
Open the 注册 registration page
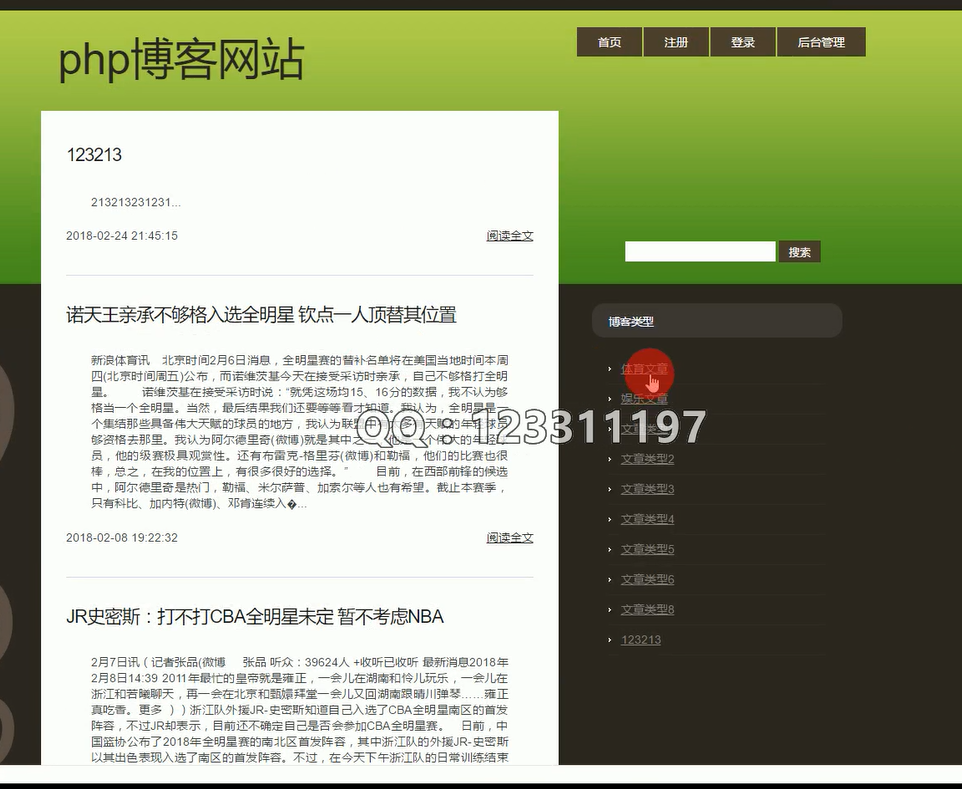point(676,42)
